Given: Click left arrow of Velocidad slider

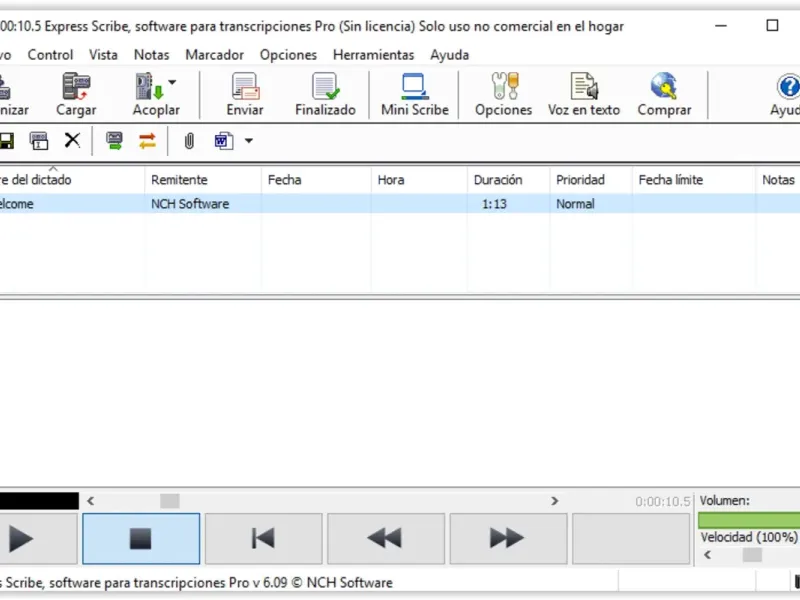Looking at the screenshot, I should coord(707,555).
